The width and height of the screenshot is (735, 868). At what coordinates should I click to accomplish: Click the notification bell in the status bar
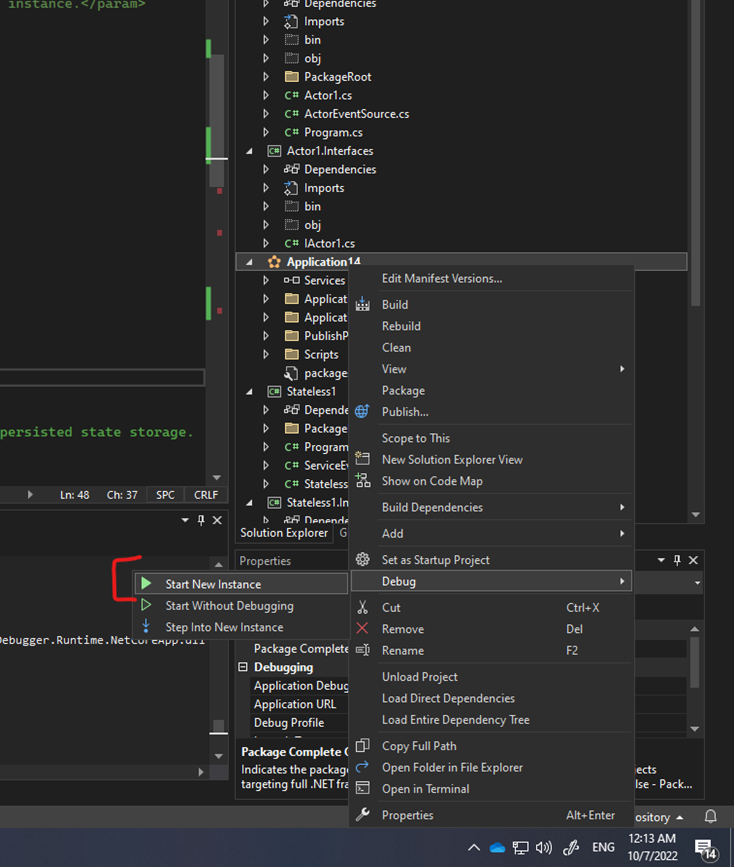coord(711,816)
